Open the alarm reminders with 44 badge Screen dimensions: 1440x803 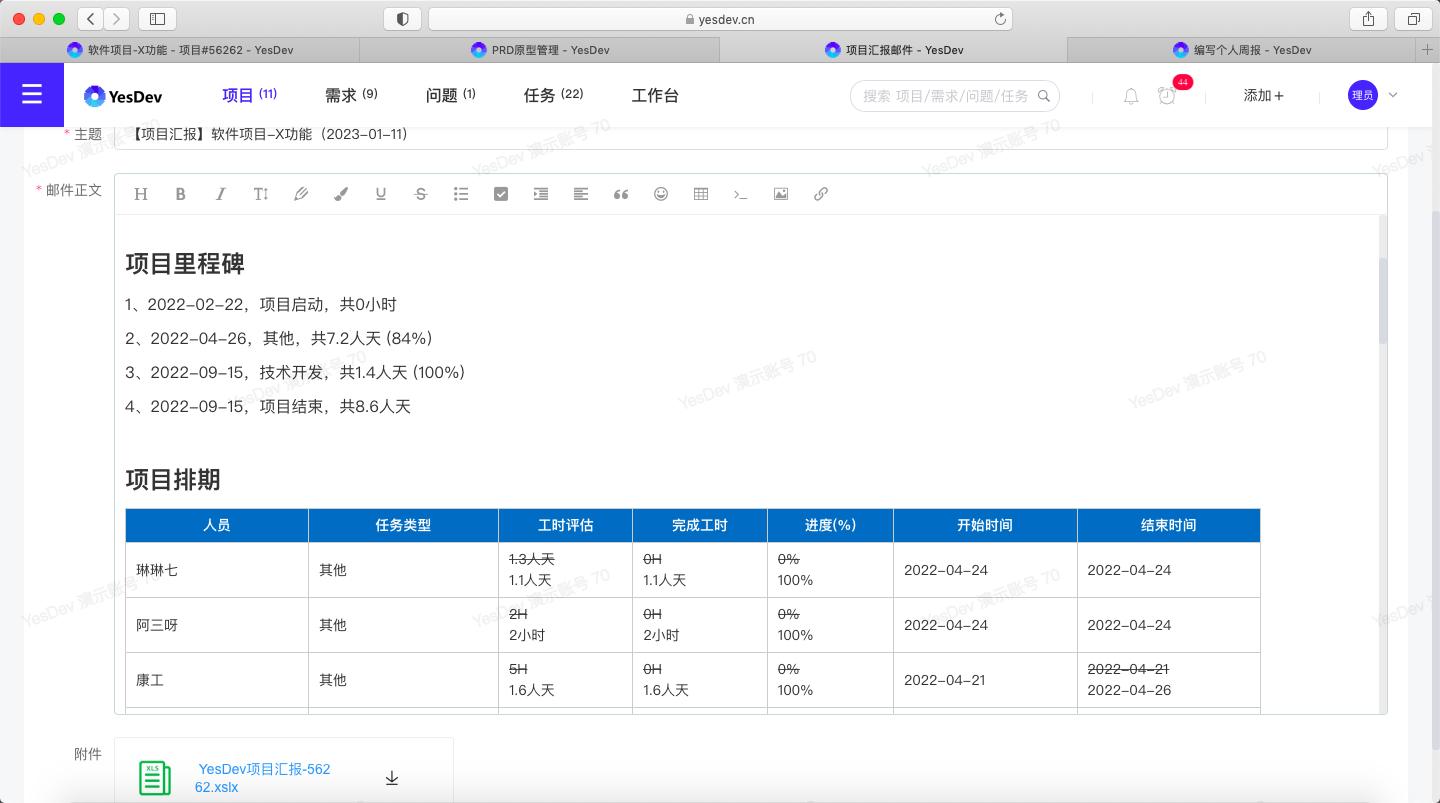coord(1167,96)
